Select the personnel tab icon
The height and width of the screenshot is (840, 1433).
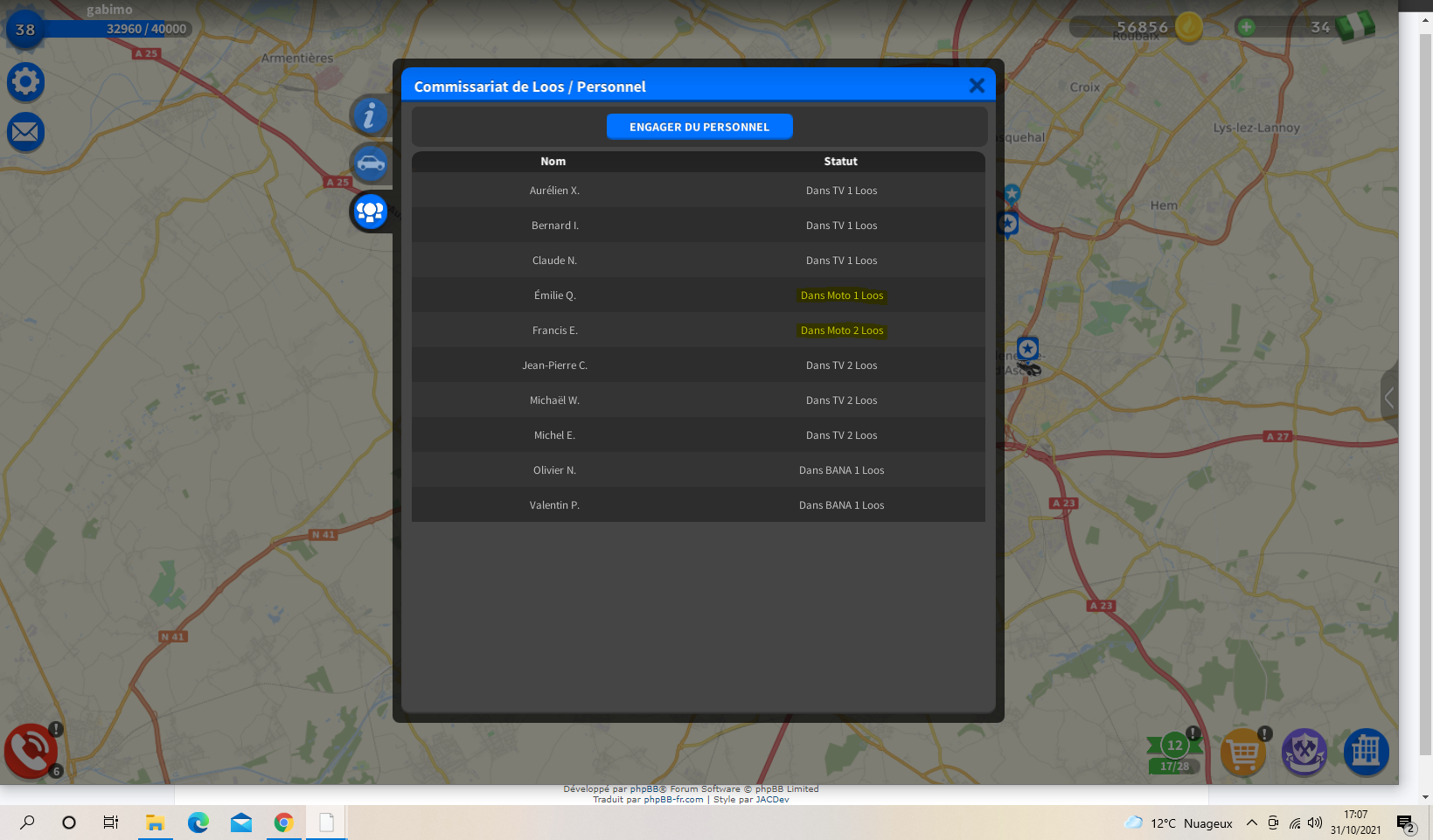(x=371, y=211)
